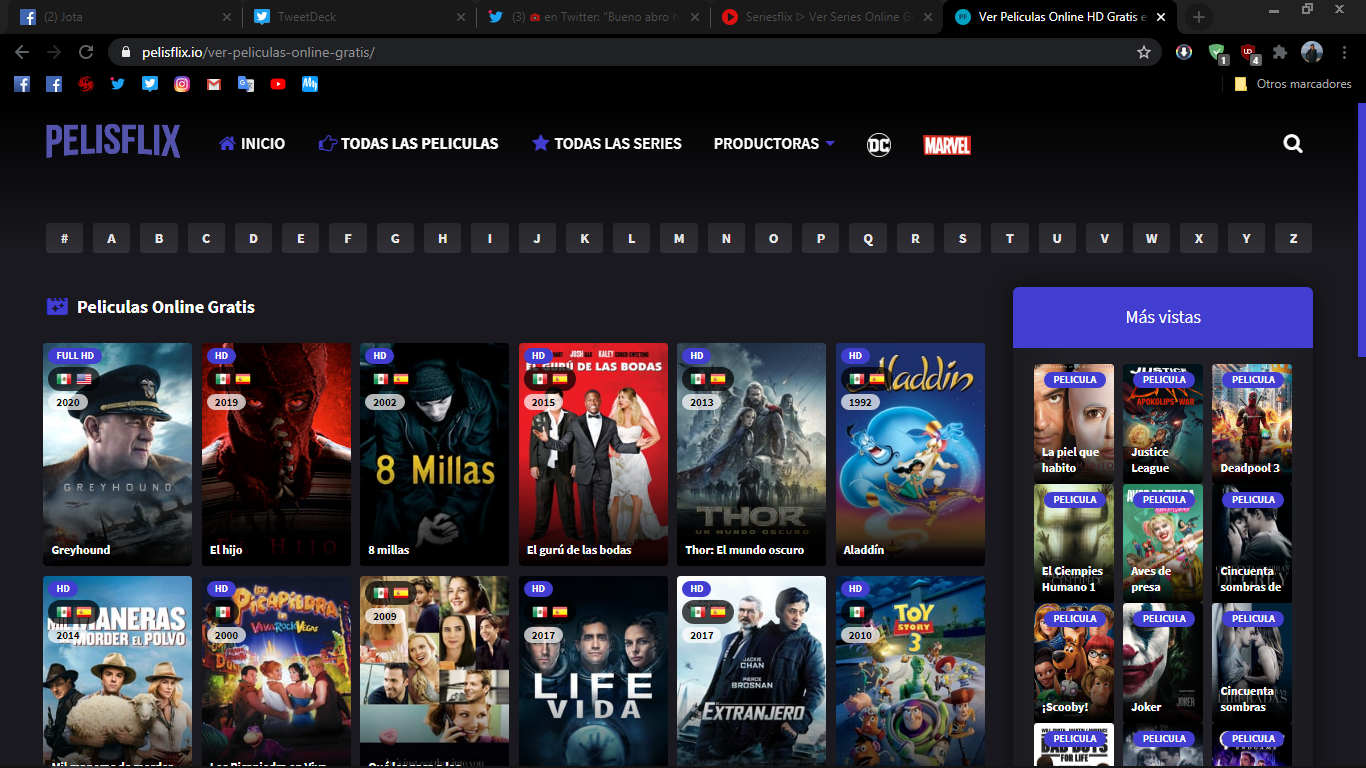Click the Pelisflix logo

113,142
